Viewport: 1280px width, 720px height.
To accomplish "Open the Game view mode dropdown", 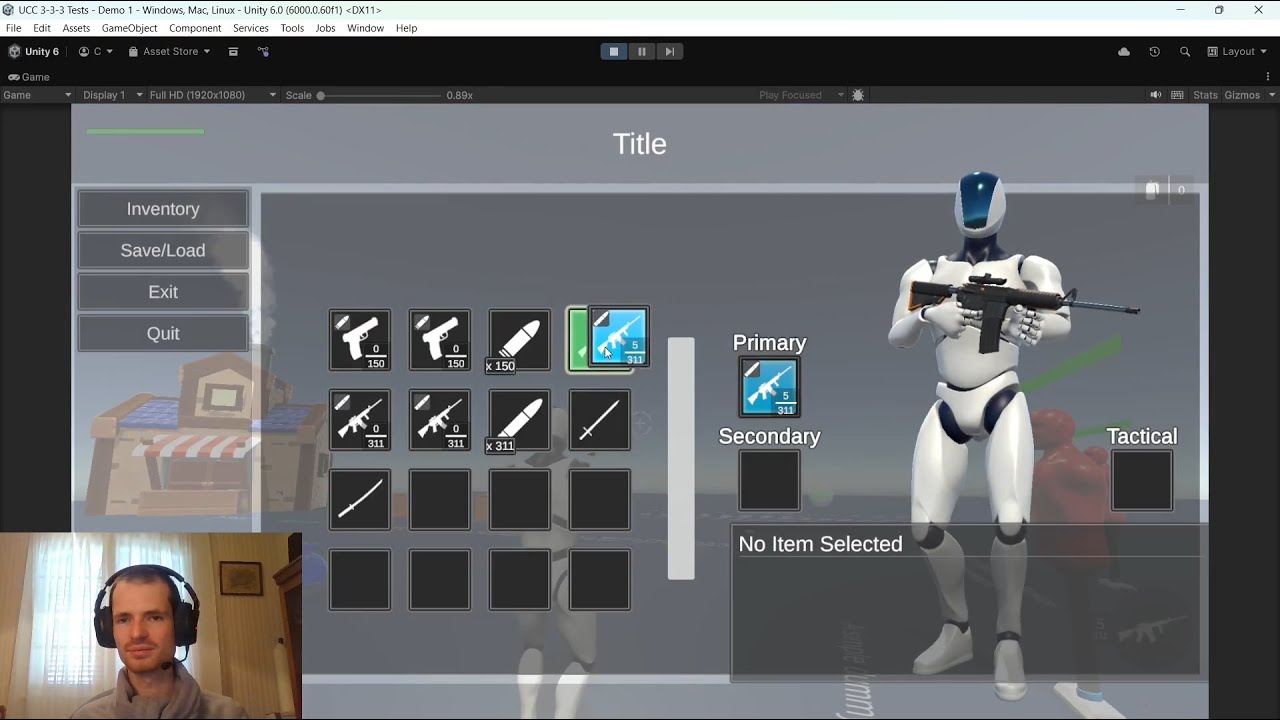I will pyautogui.click(x=37, y=95).
